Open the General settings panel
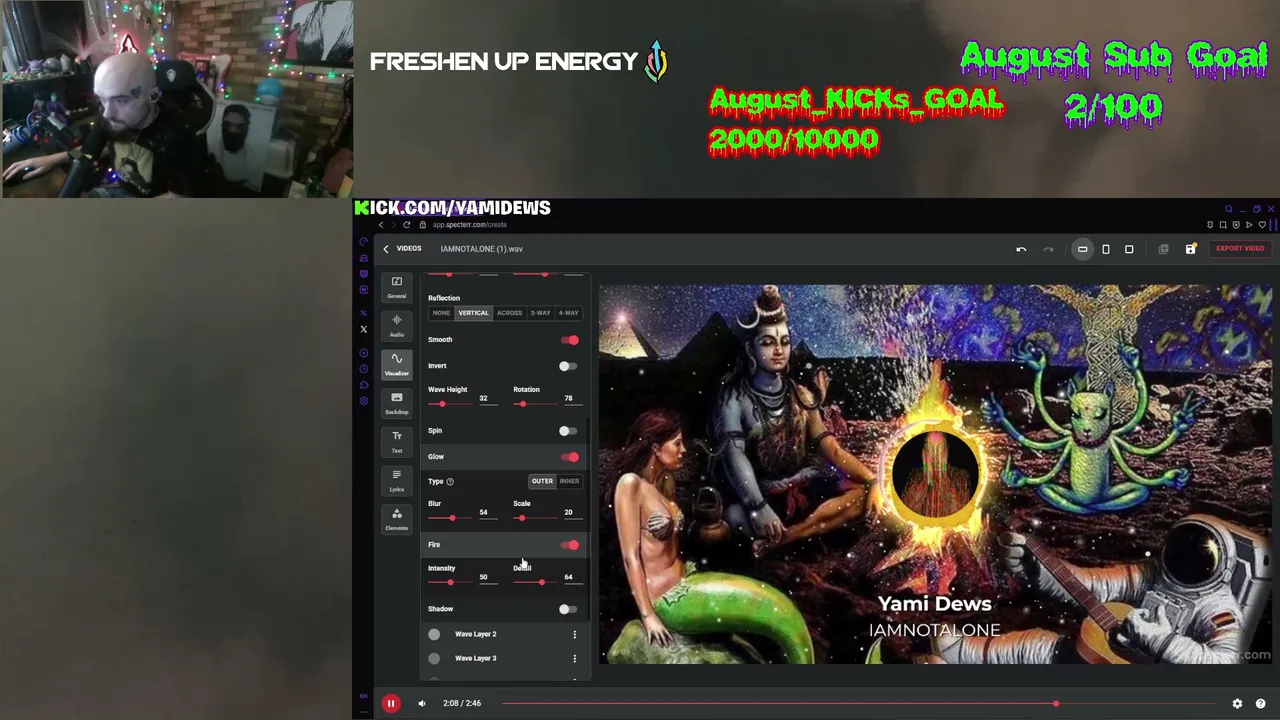This screenshot has height=720, width=1280. (397, 287)
